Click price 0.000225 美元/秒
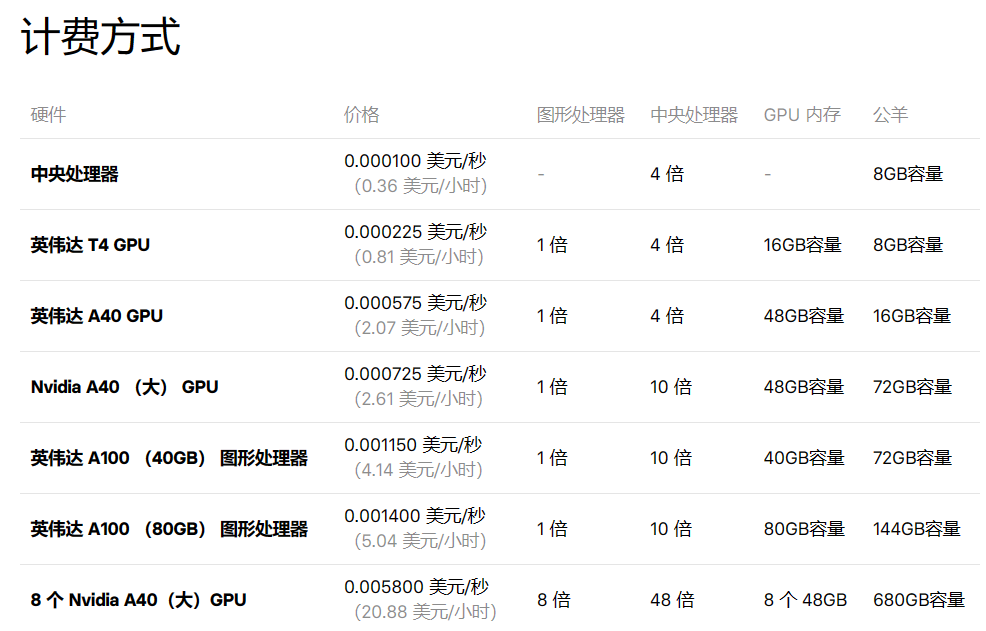This screenshot has height=631, width=986. 415,232
